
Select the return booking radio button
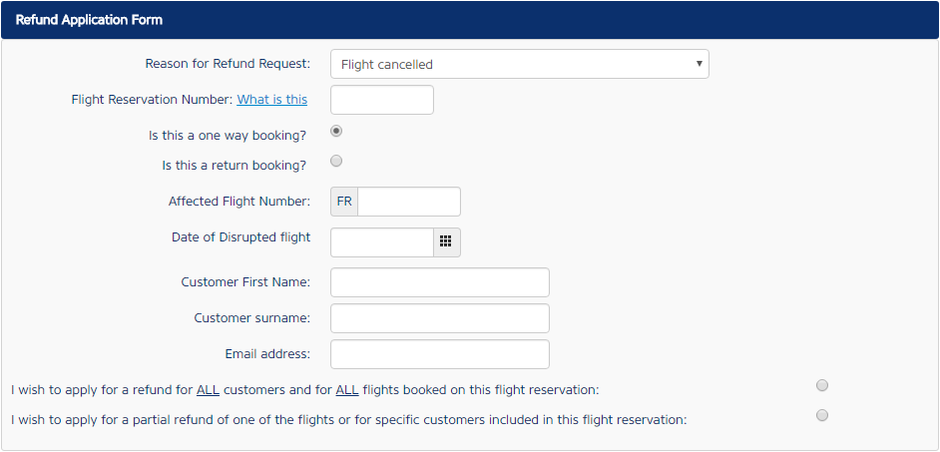tap(336, 161)
